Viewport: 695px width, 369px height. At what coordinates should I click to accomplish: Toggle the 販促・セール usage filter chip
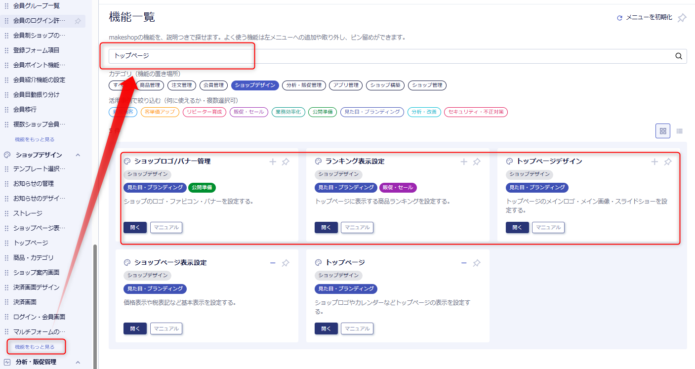249,112
